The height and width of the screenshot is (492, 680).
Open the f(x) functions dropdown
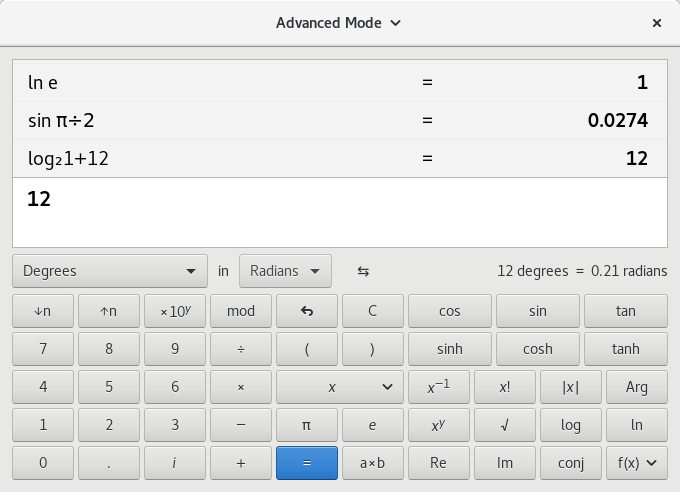tap(636, 463)
